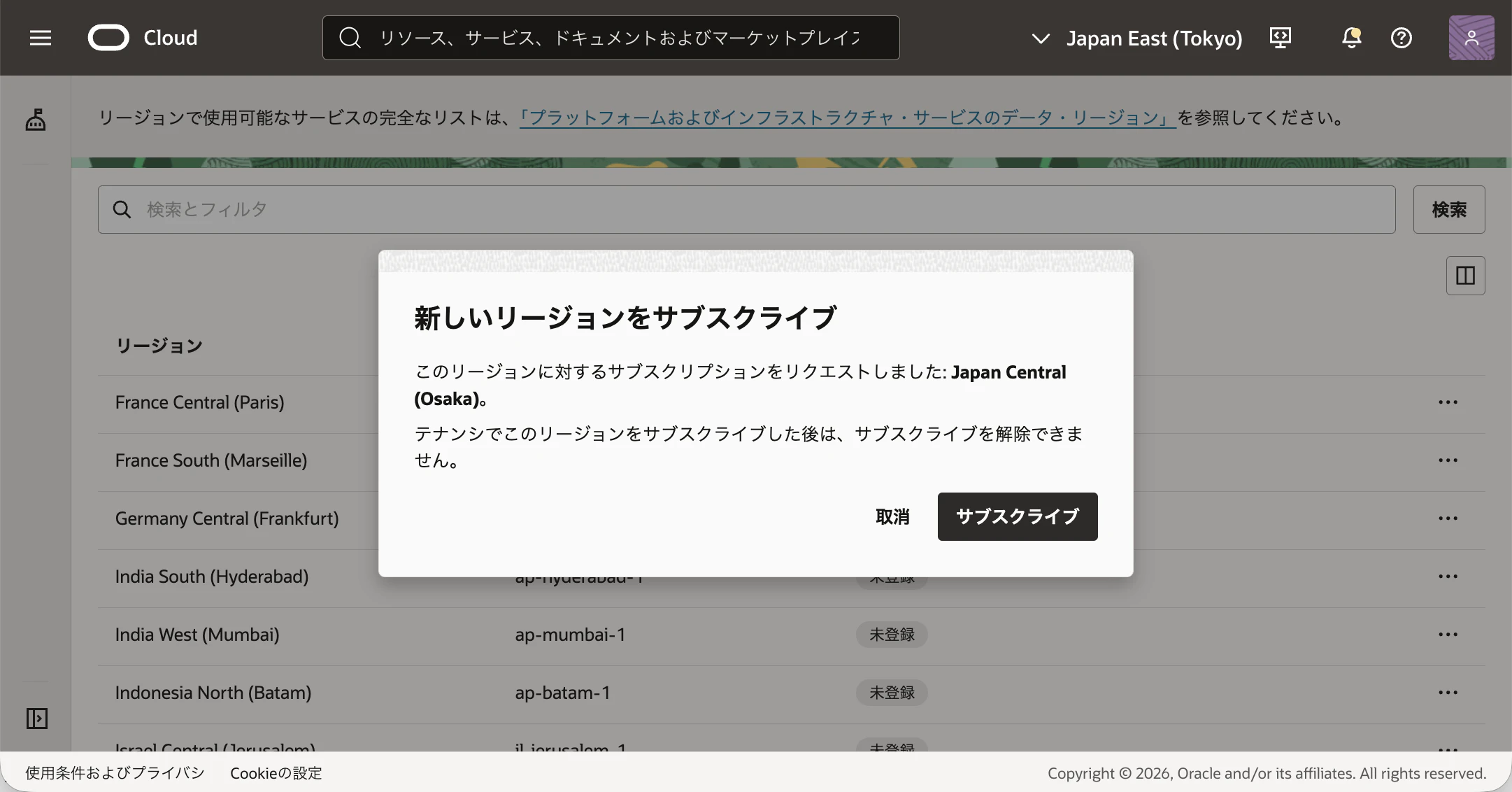Click the dialog title 新しいリージョンをサブスクライブ

pyautogui.click(x=625, y=318)
